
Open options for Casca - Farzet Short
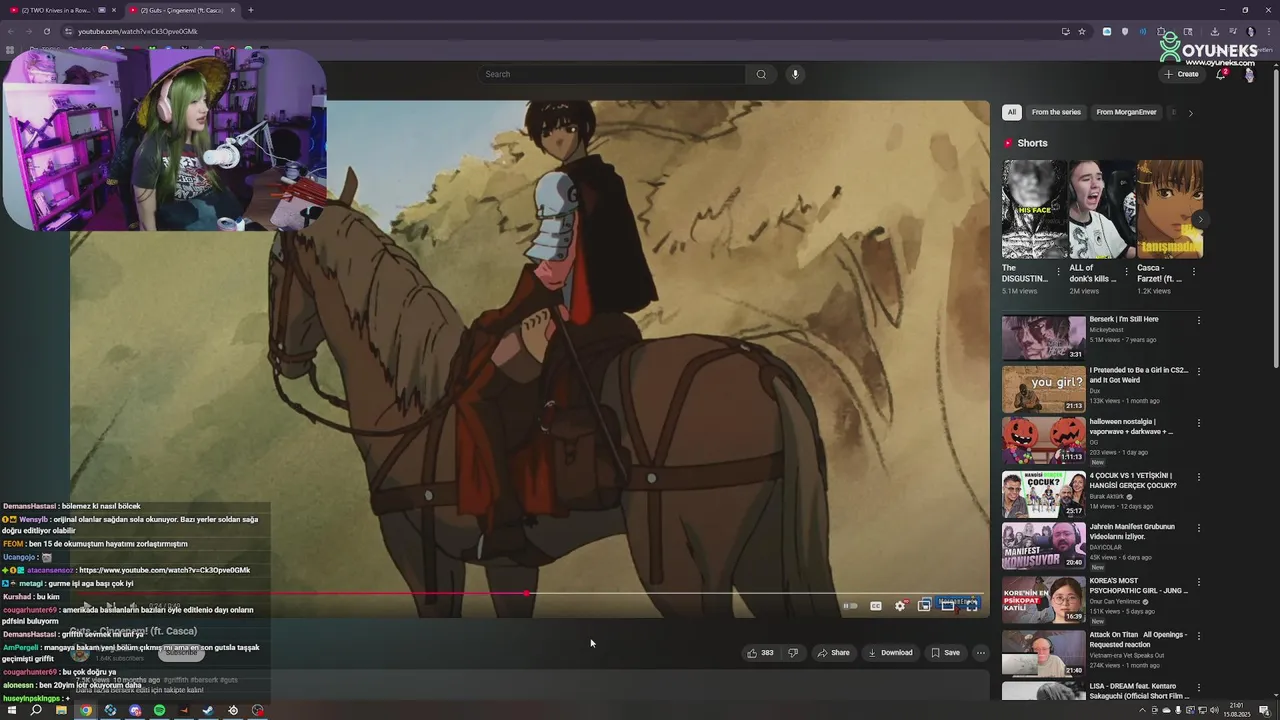click(1193, 271)
